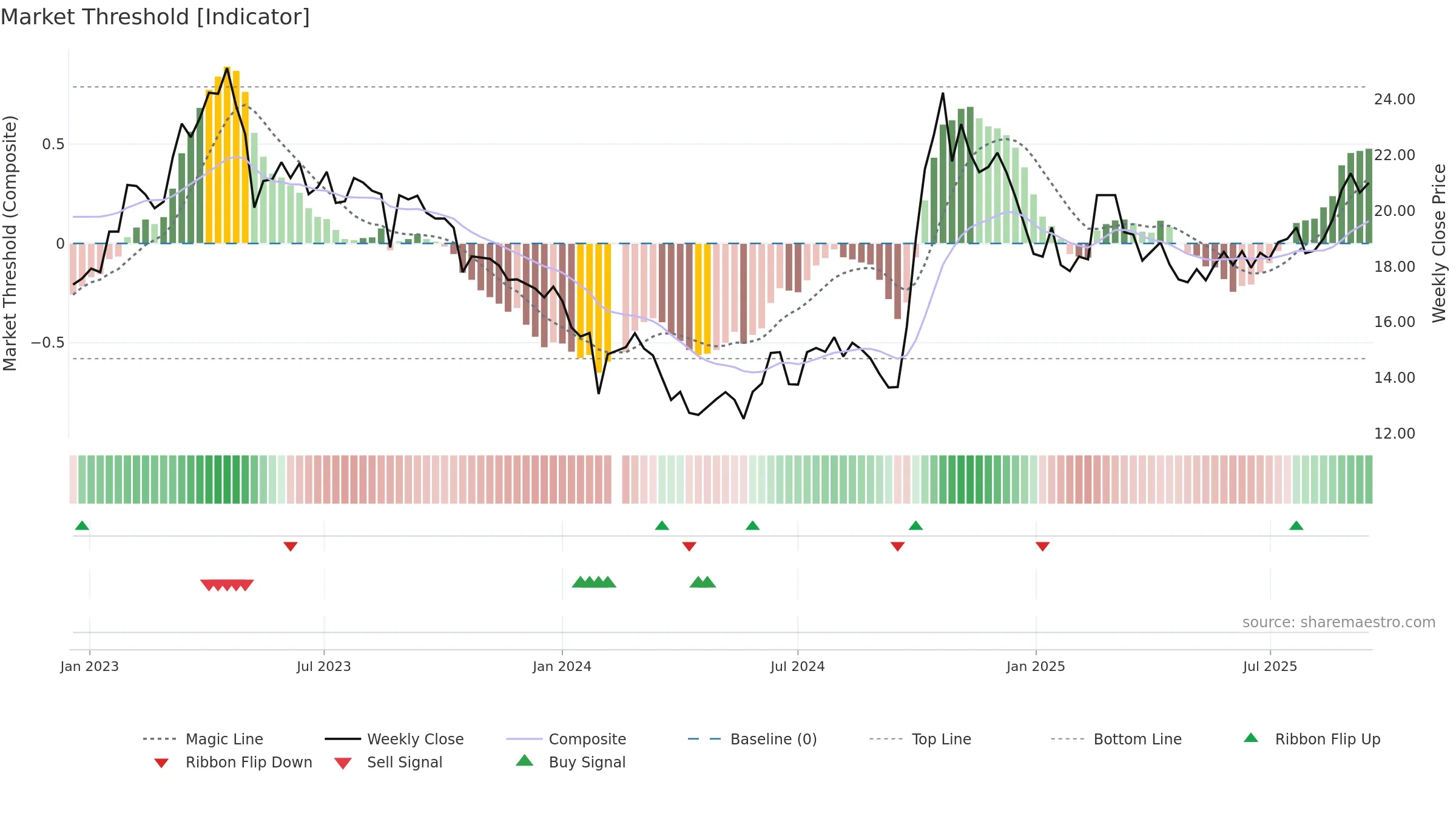1456x819 pixels.
Task: Toggle Ribbon Flip Down legend entry
Action: click(232, 763)
